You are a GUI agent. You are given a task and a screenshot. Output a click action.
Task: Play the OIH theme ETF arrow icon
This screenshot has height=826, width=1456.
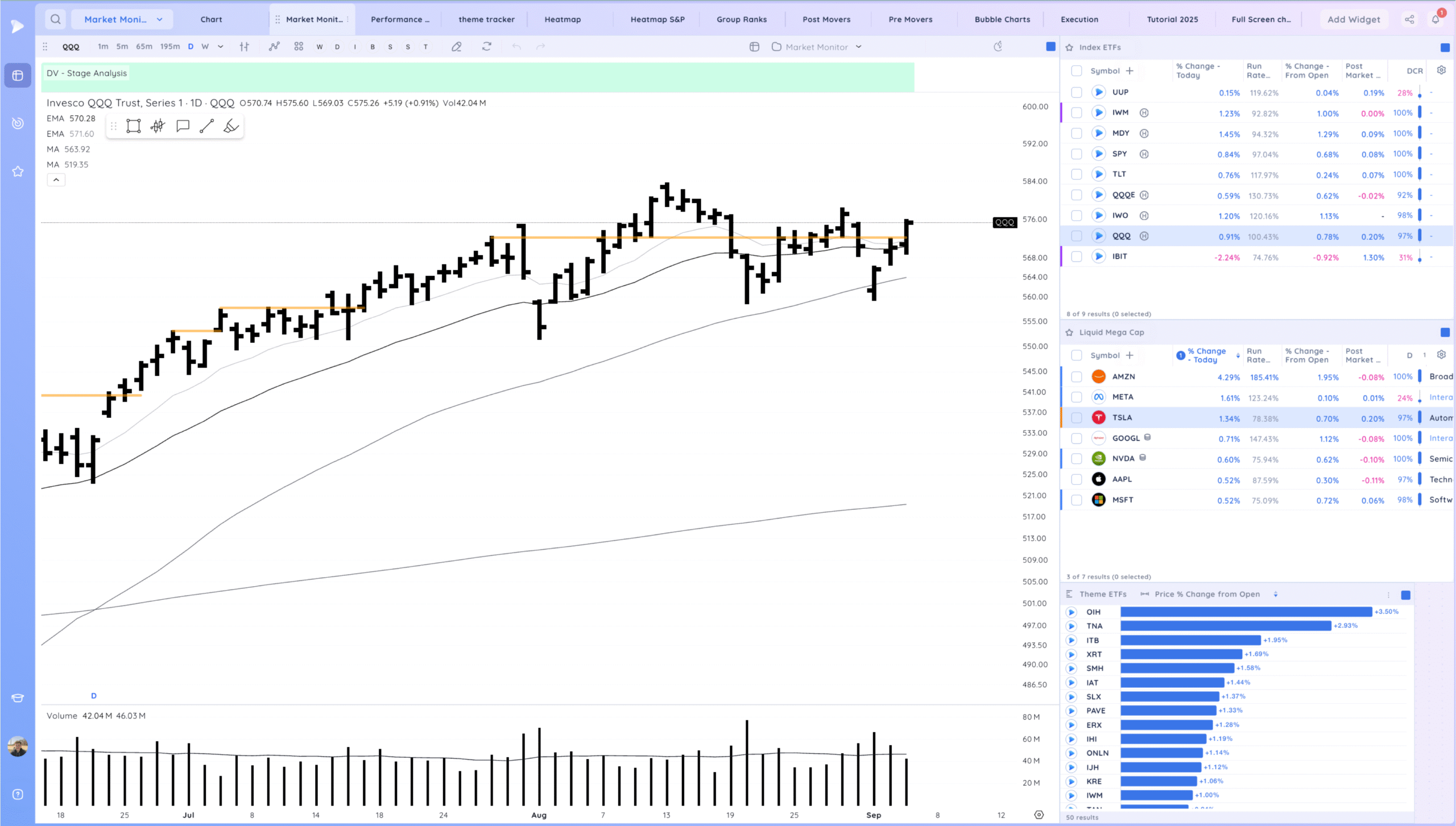coord(1072,612)
